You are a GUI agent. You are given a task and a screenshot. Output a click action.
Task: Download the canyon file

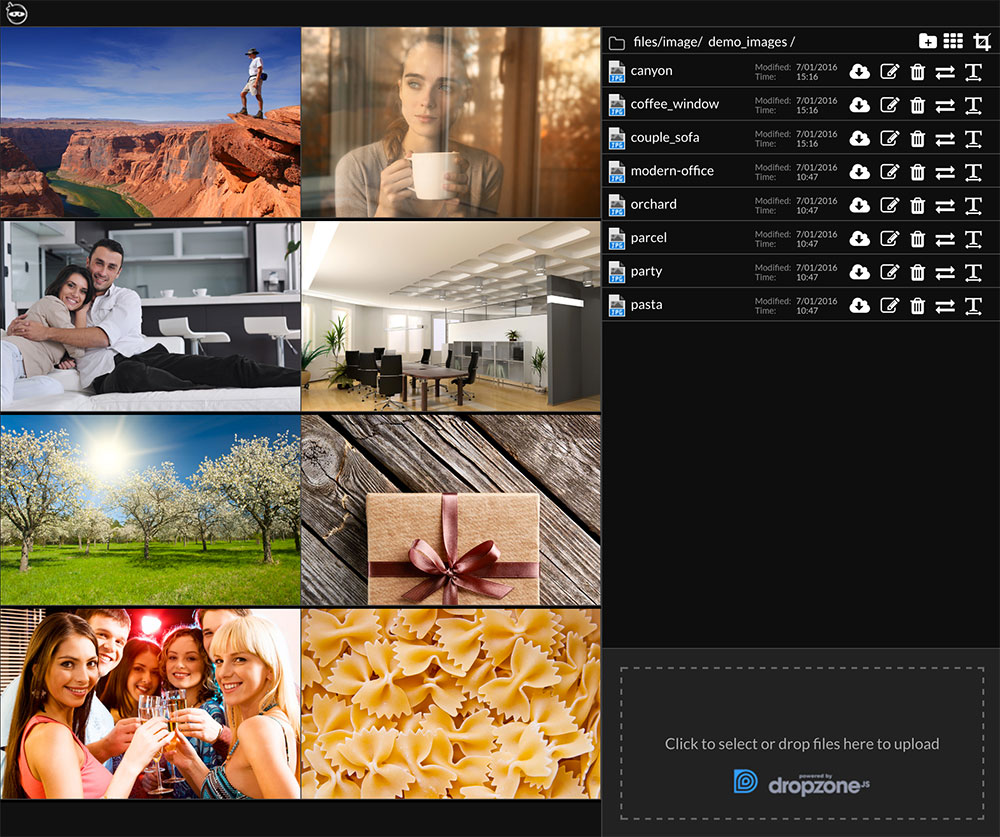pos(860,71)
